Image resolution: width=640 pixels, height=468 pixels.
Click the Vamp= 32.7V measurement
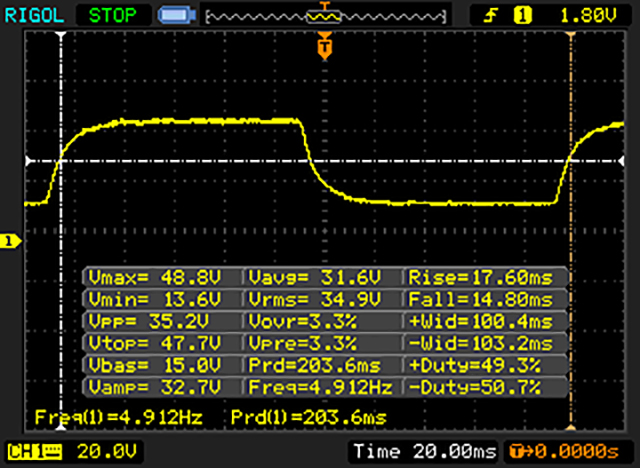(x=155, y=387)
